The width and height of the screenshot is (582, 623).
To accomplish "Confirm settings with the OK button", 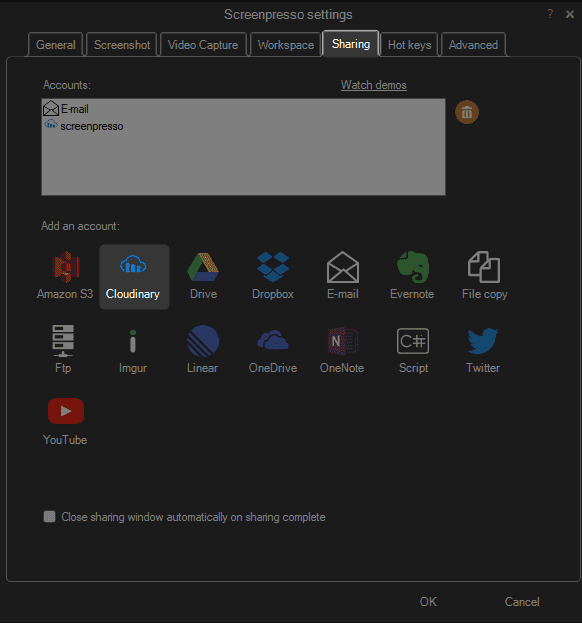I will [428, 602].
